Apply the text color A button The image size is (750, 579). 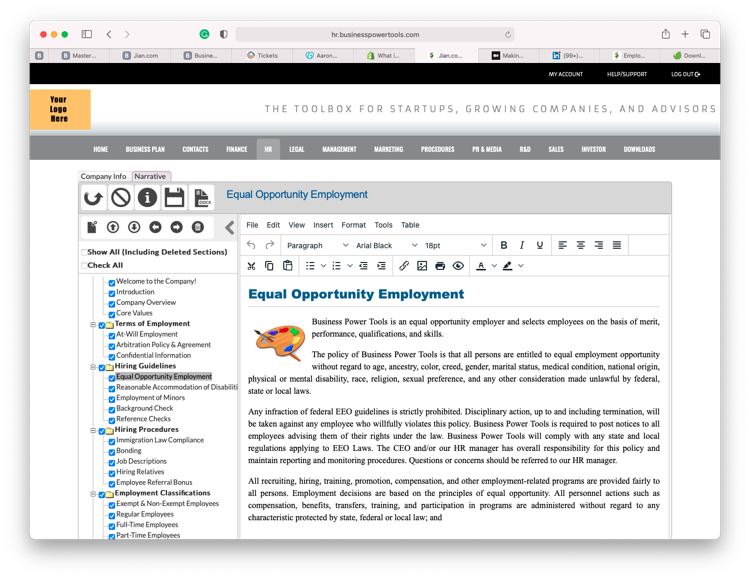click(x=481, y=266)
